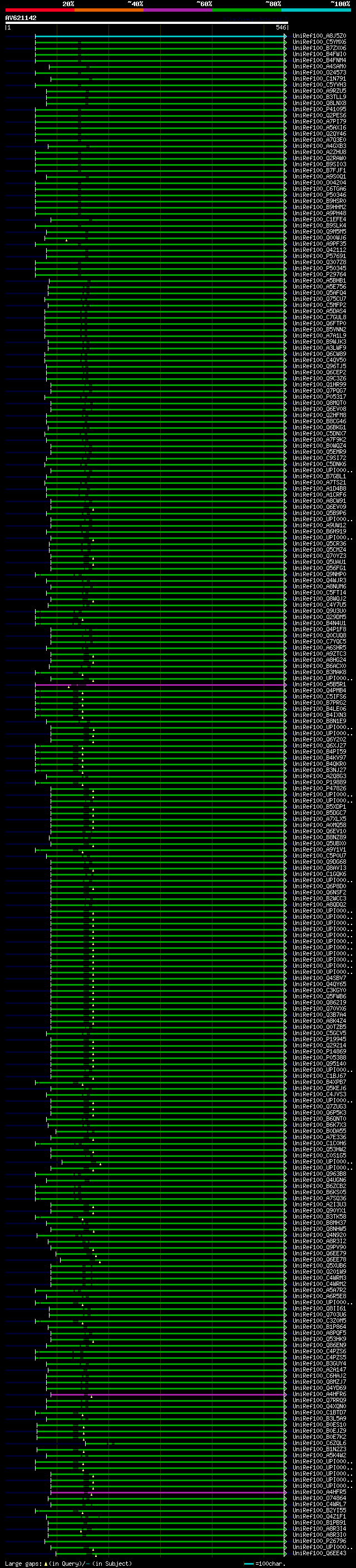Click label UniRef100_B8CG46

coord(319,421)
